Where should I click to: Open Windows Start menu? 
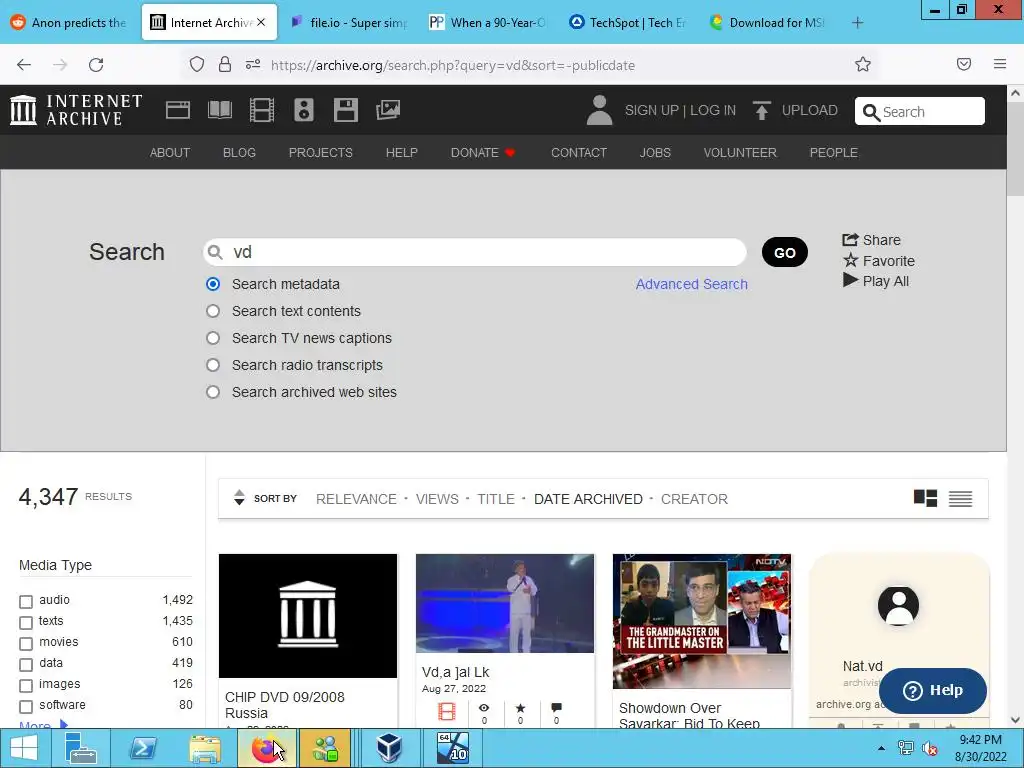tap(24, 748)
